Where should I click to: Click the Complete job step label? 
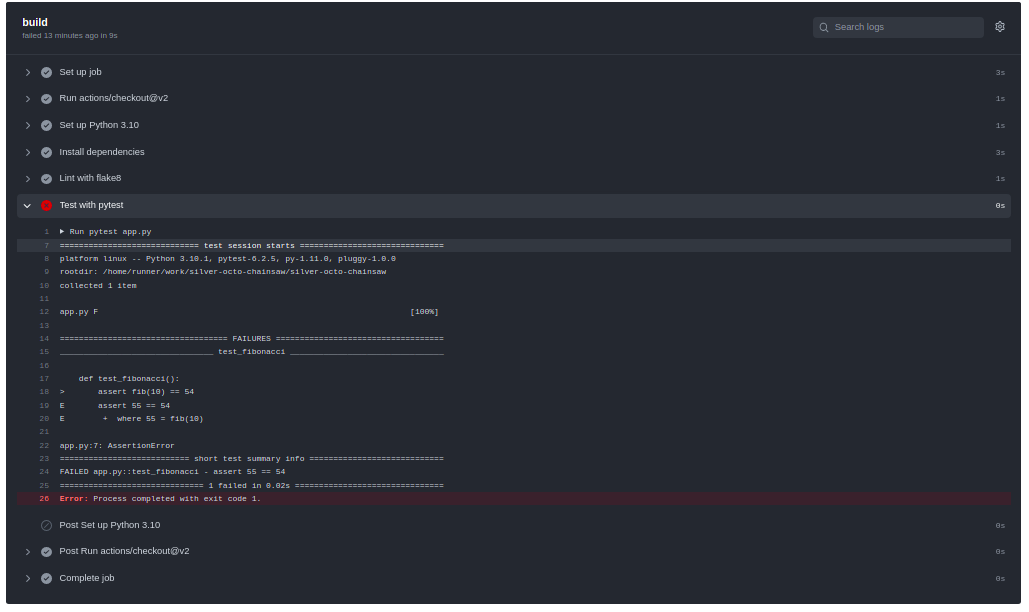(87, 578)
